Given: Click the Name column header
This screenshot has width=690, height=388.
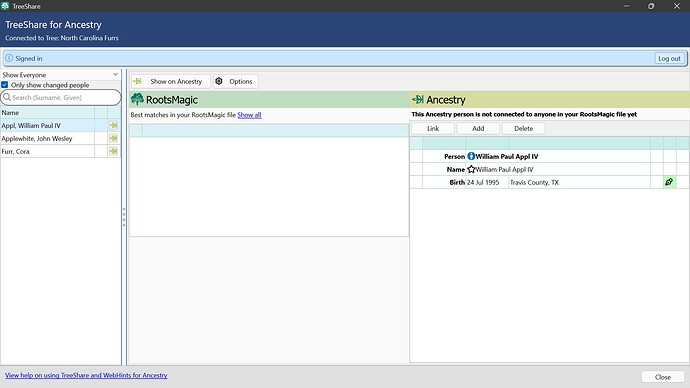Looking at the screenshot, I should (48, 113).
